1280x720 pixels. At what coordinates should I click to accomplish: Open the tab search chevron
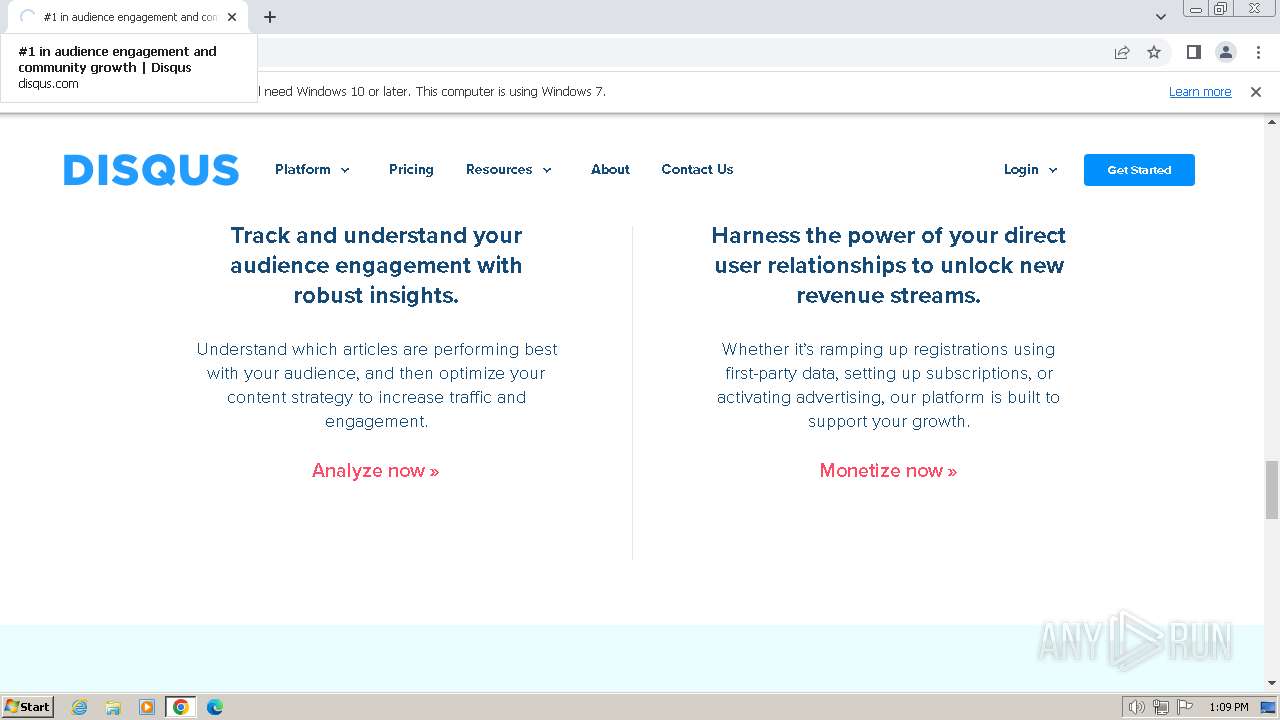[1161, 17]
